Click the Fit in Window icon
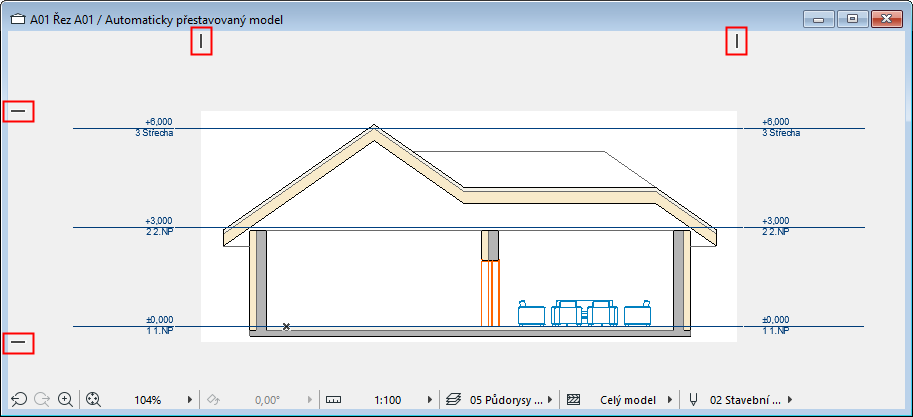The width and height of the screenshot is (913, 417). 94,400
